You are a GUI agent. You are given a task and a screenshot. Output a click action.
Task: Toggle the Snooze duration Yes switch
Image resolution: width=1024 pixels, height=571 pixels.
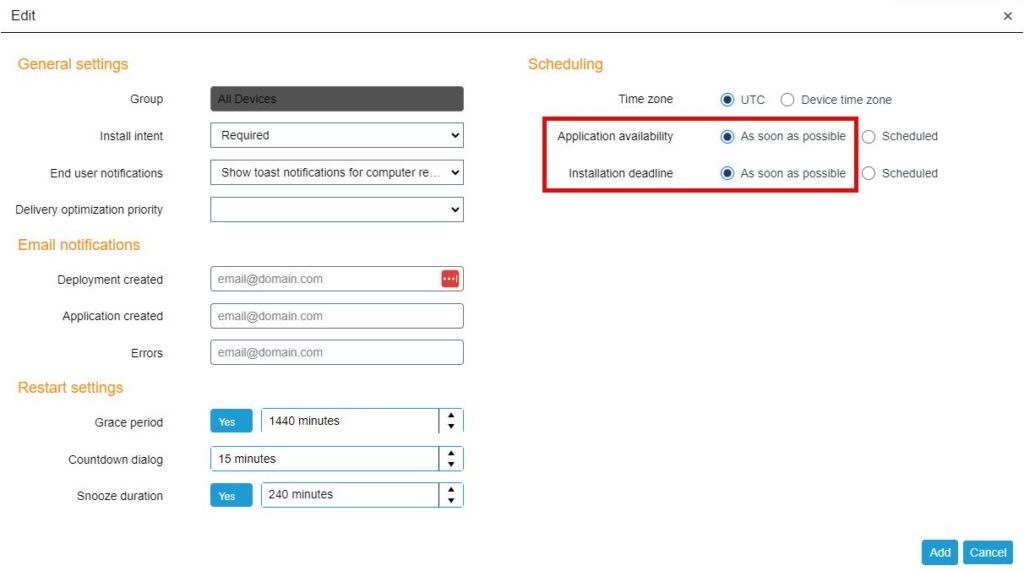click(231, 495)
